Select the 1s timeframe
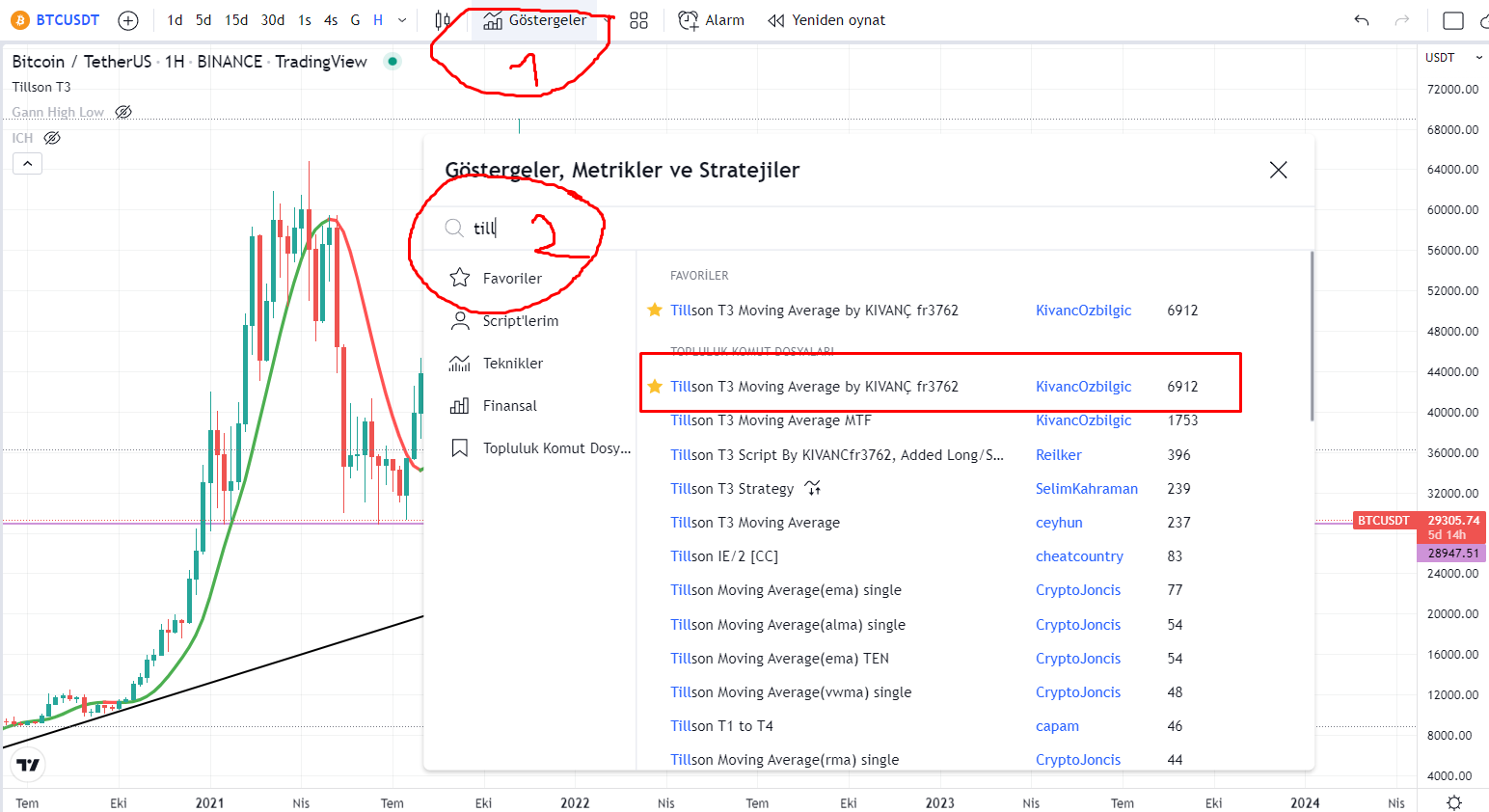The width and height of the screenshot is (1489, 812). click(305, 20)
